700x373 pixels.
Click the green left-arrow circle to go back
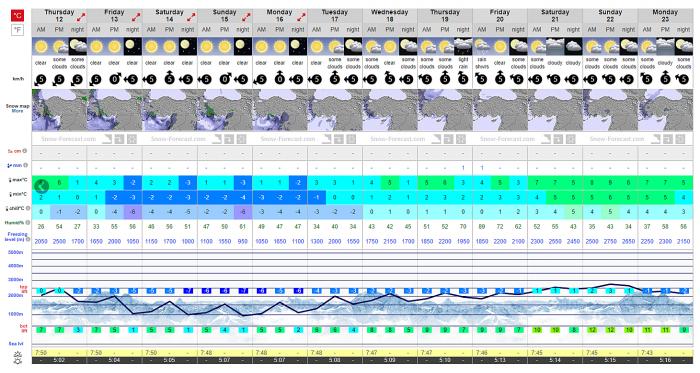(42, 186)
